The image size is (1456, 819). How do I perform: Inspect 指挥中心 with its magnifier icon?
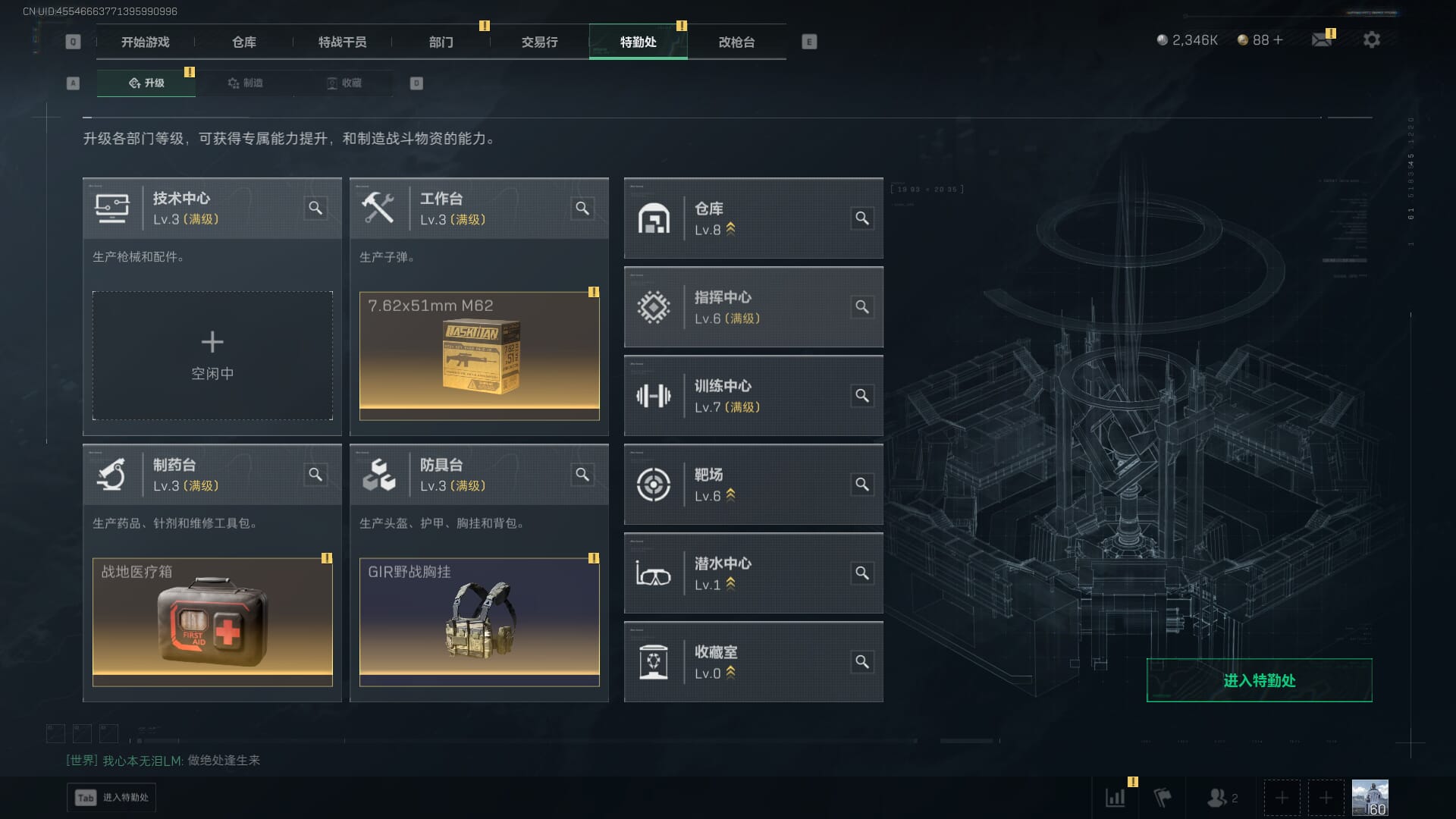(862, 307)
